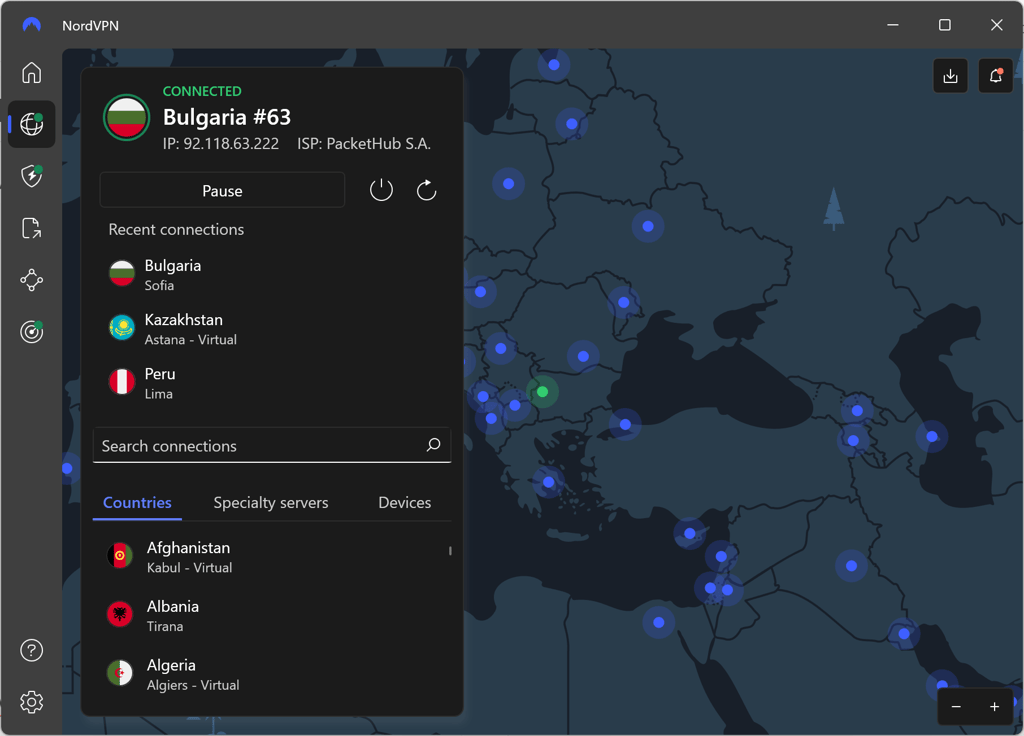This screenshot has height=736, width=1024.
Task: Click the reconnect refresh icon
Action: (426, 190)
